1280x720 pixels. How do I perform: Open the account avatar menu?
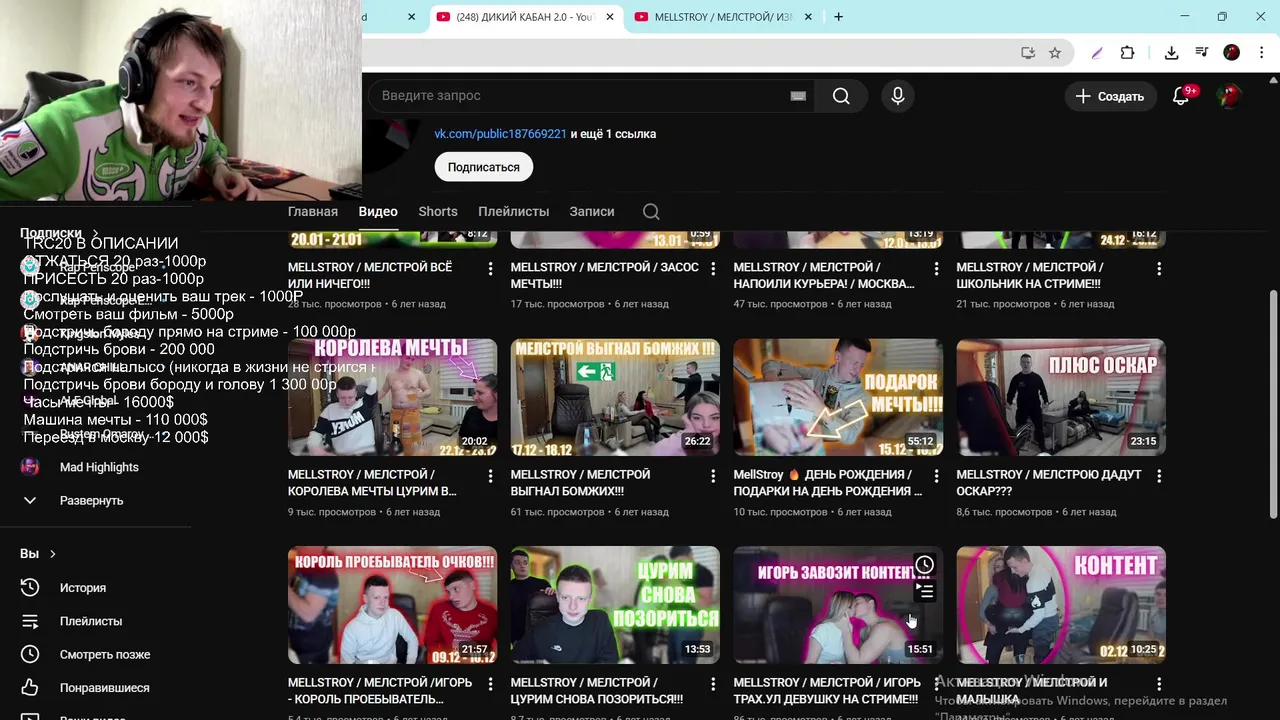coord(1229,96)
